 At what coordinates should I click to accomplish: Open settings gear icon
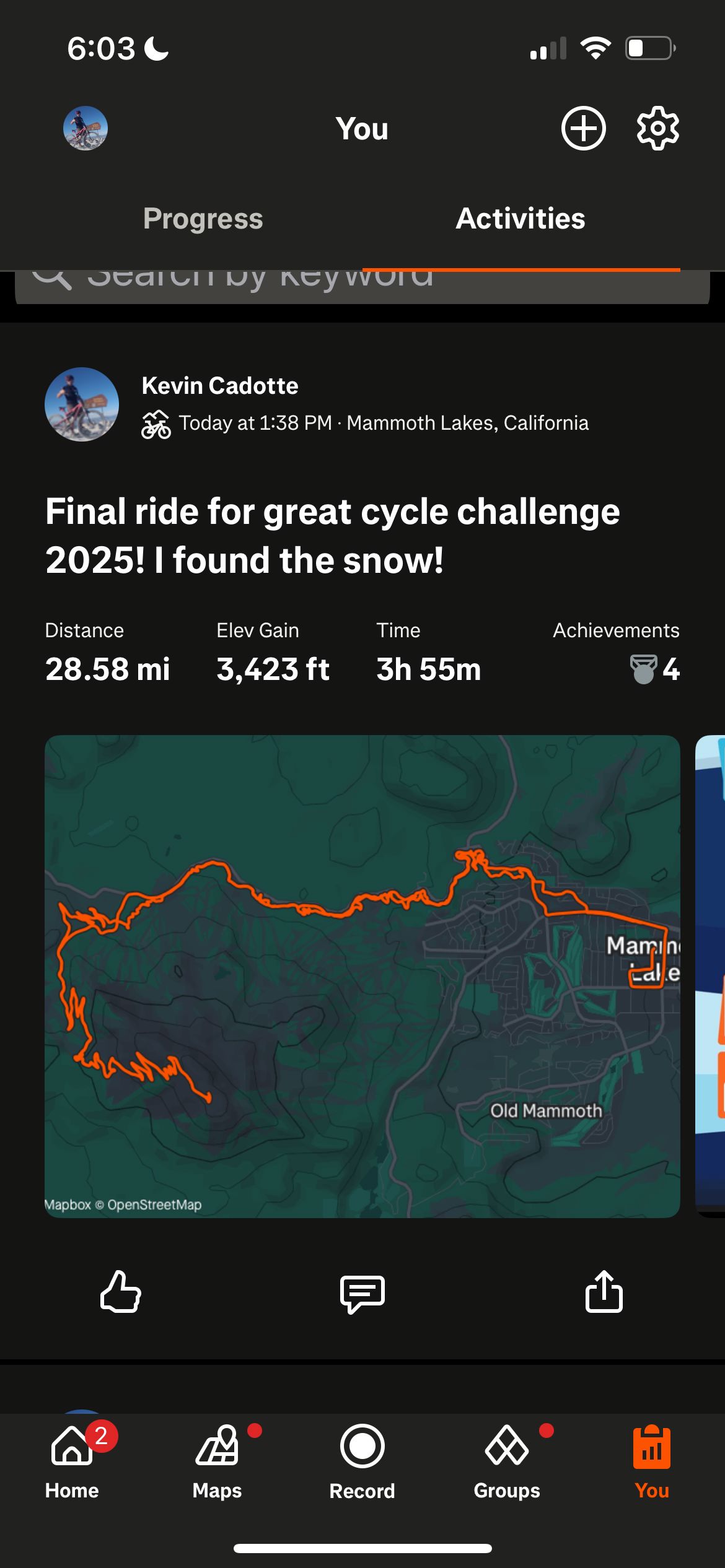(x=657, y=128)
